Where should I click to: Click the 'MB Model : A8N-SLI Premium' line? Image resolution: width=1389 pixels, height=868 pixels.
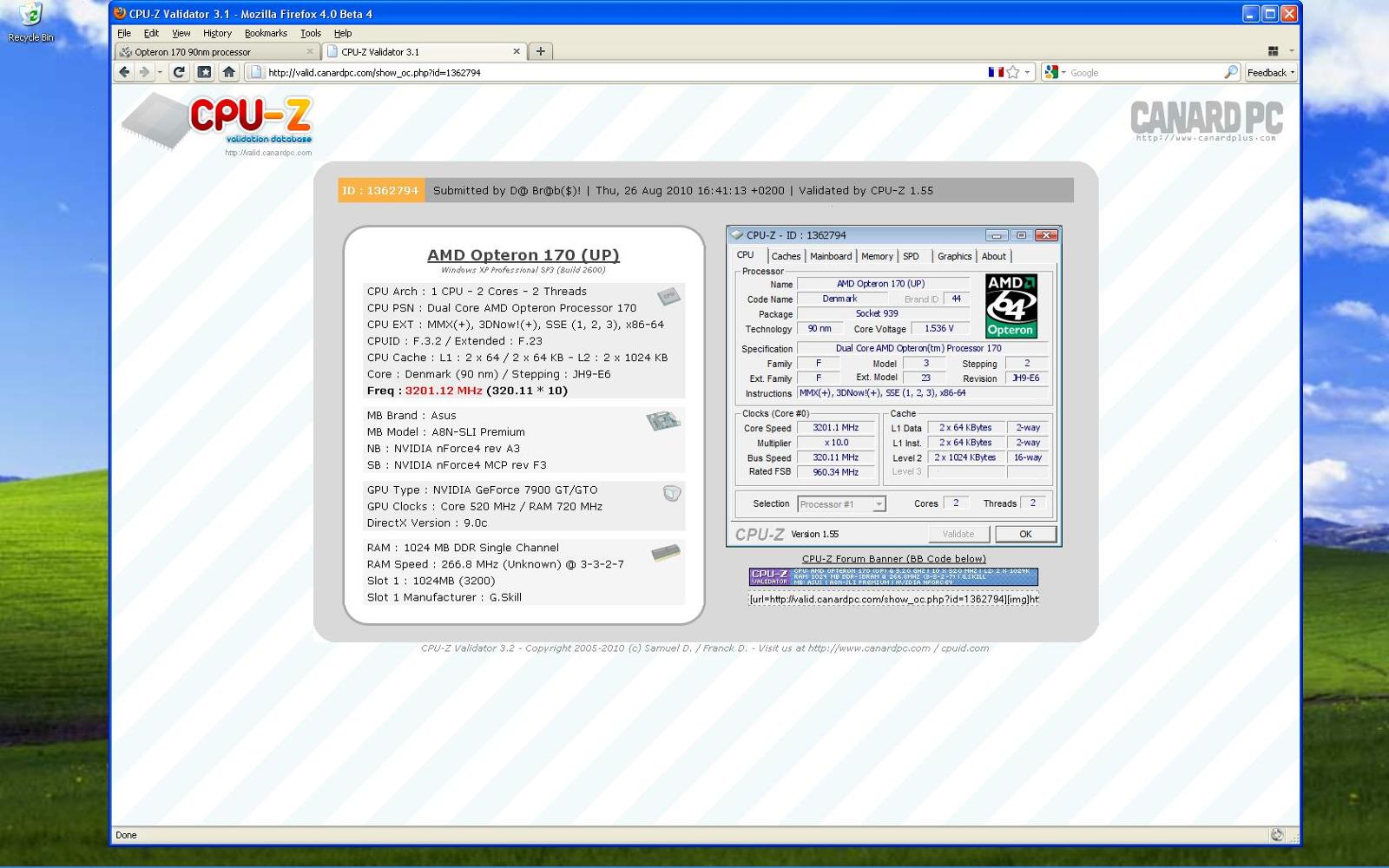445,432
